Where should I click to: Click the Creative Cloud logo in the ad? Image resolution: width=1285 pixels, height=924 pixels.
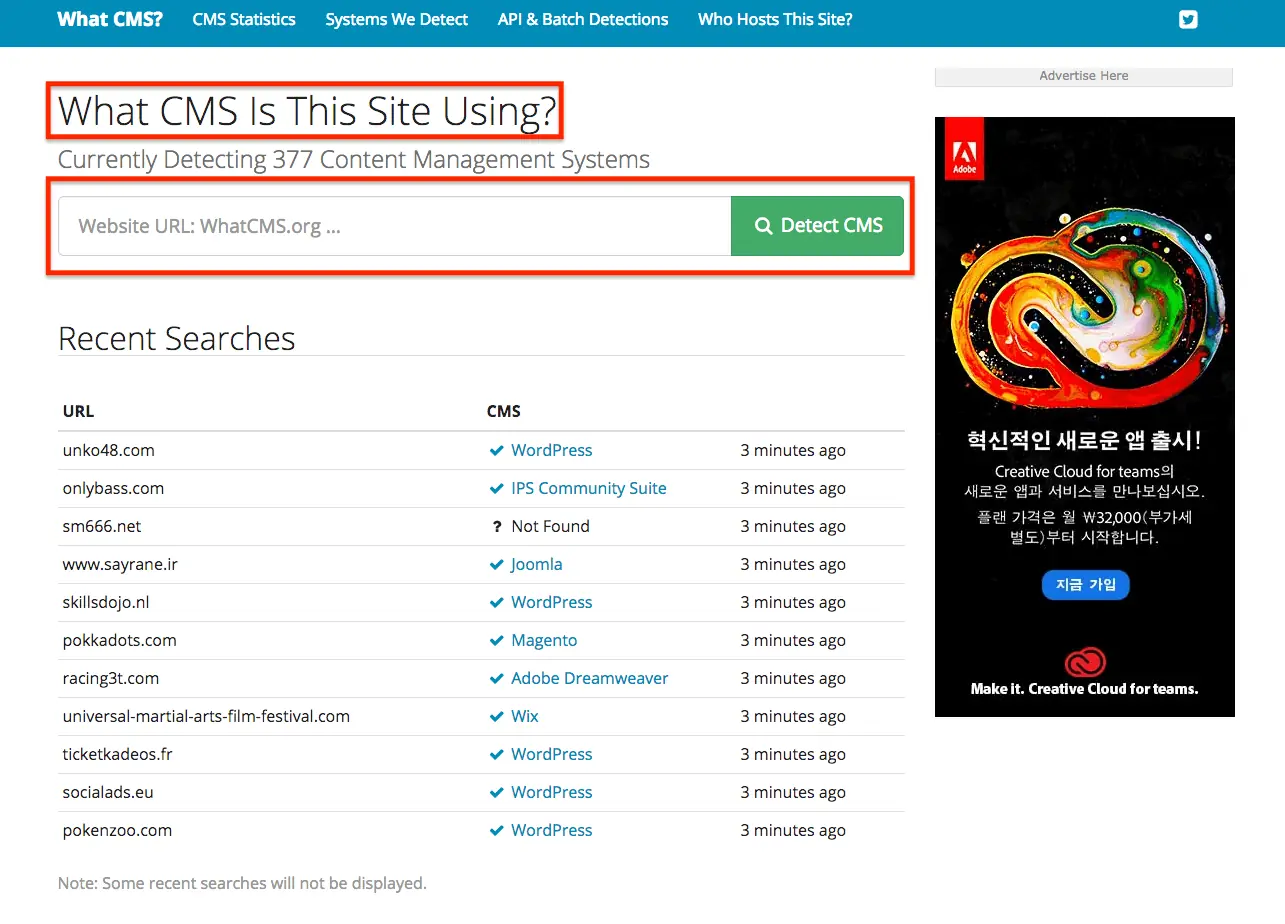1084,662
